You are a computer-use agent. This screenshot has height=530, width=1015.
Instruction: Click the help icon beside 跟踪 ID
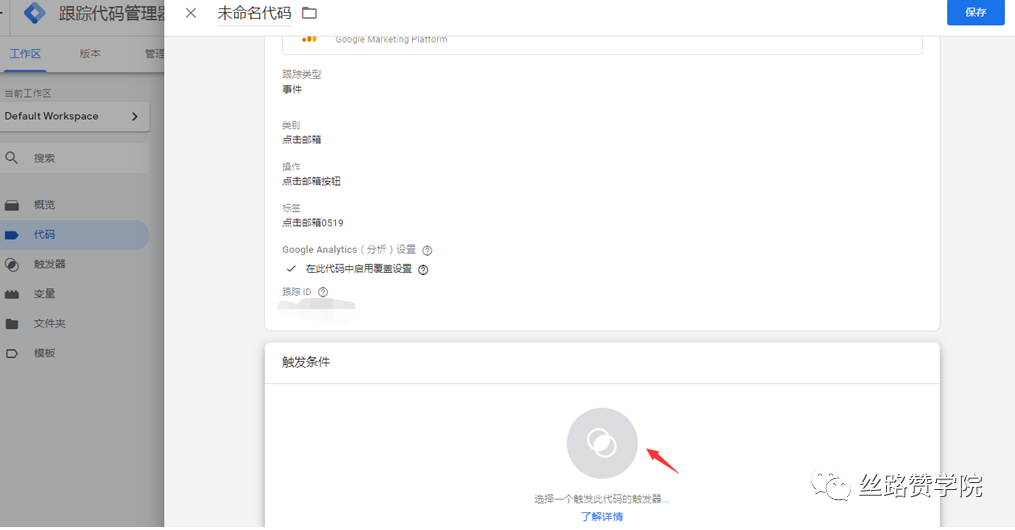pos(323,292)
